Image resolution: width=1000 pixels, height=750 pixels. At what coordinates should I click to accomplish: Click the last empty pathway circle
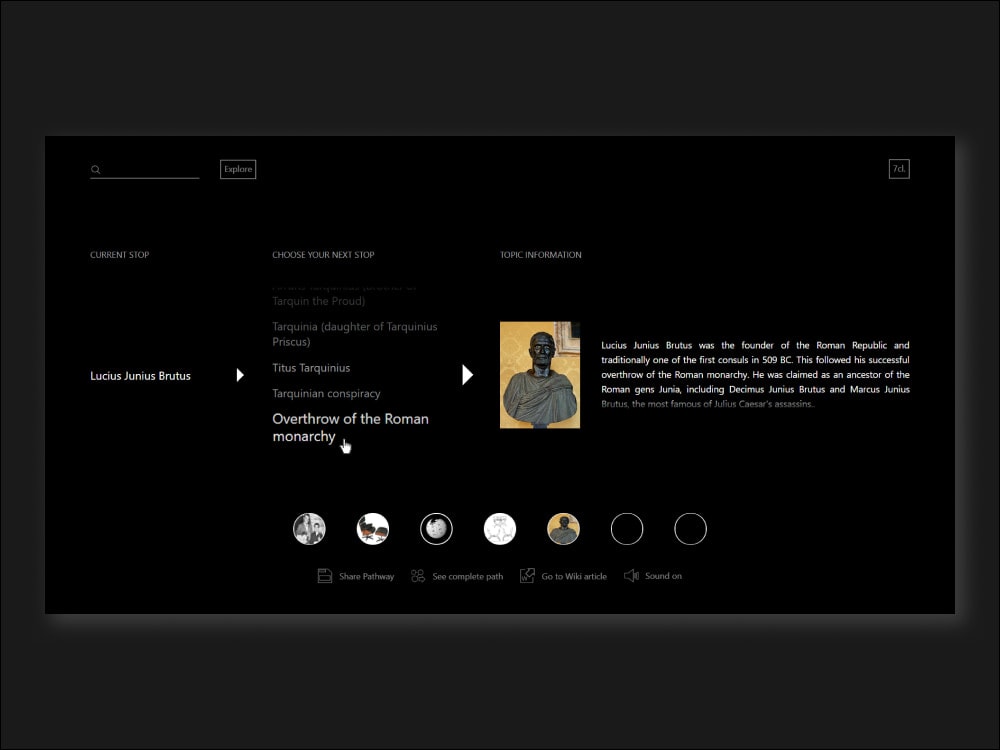pyautogui.click(x=691, y=529)
